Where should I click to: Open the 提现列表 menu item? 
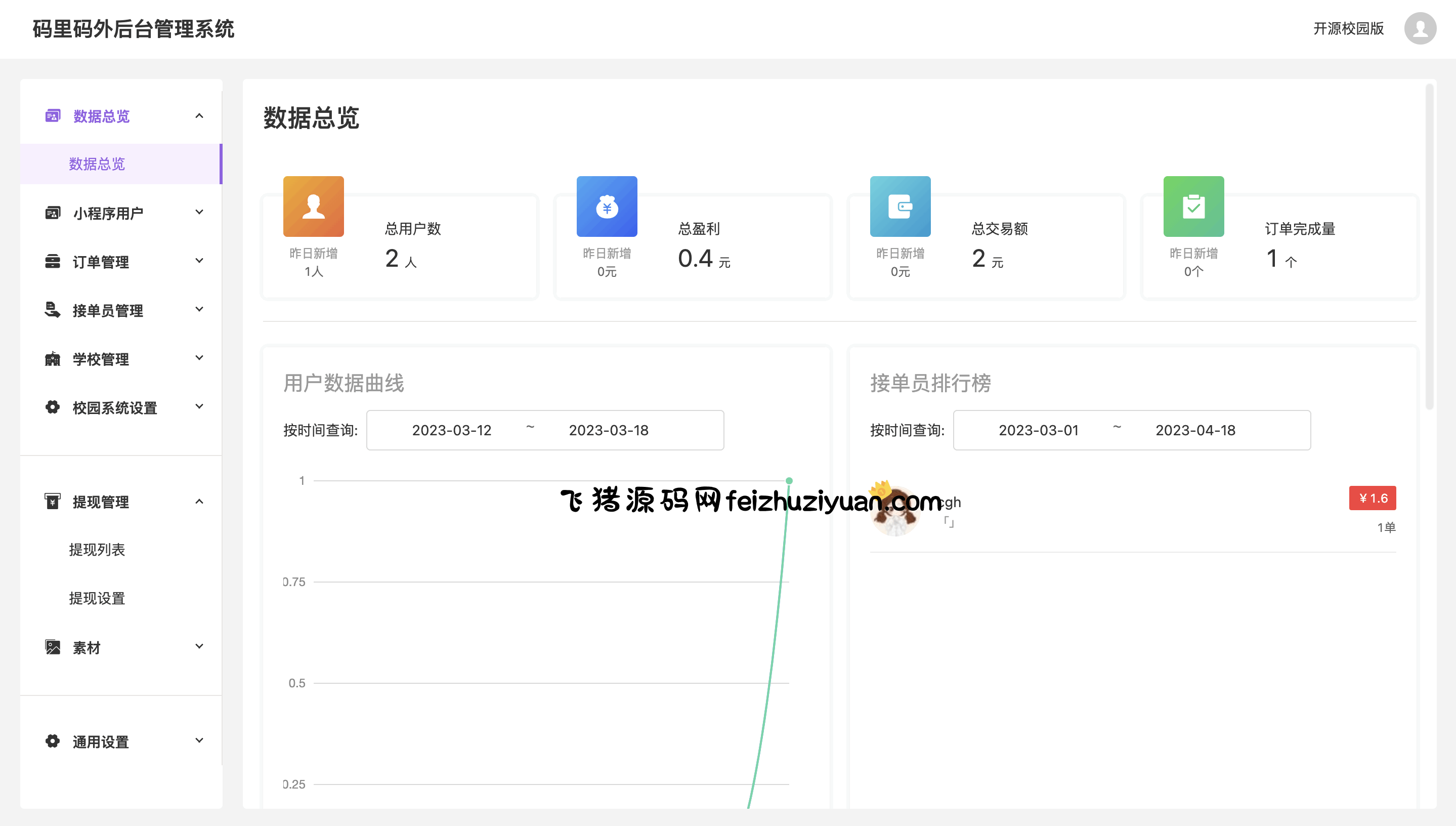point(97,549)
